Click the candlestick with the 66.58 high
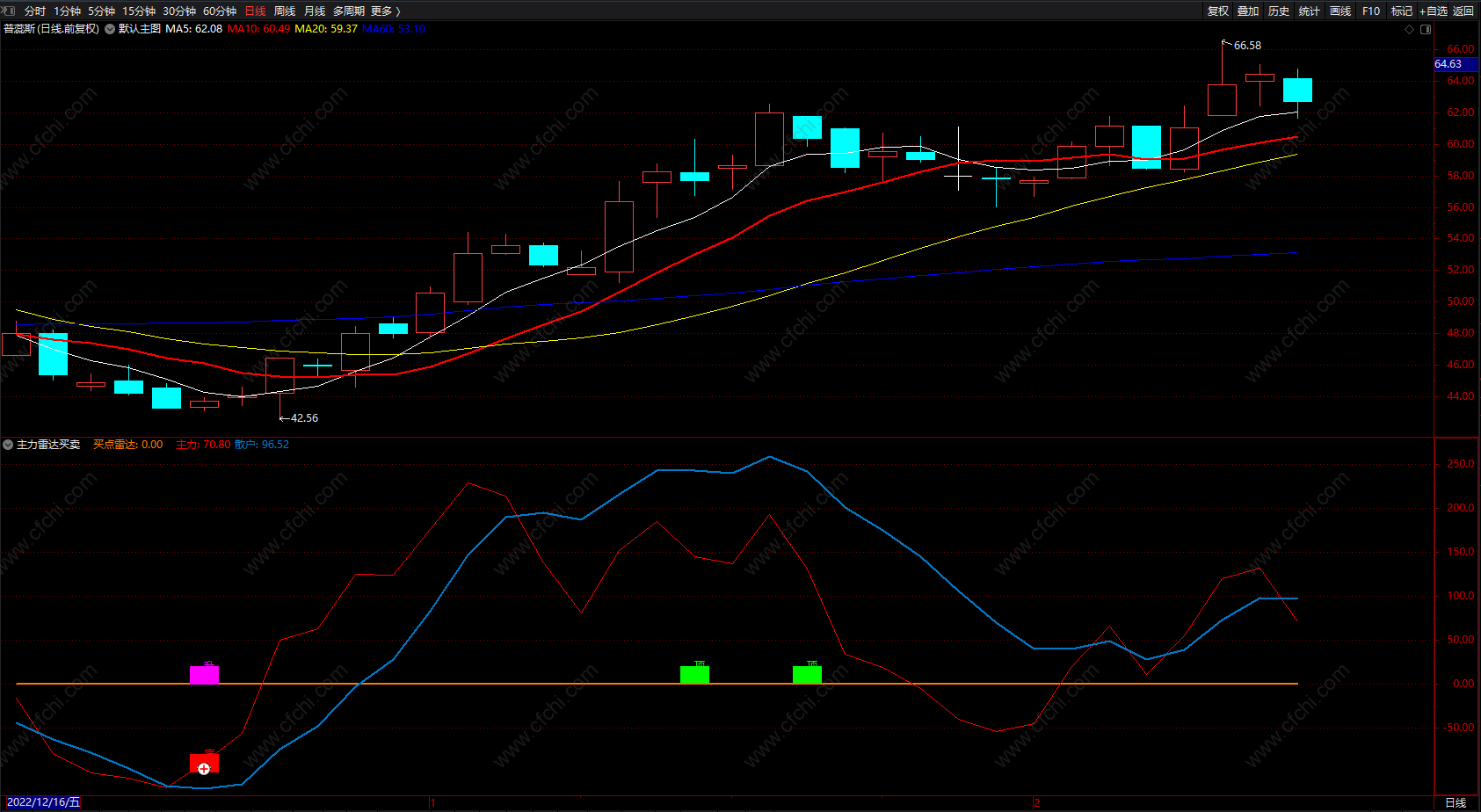 [1222, 99]
